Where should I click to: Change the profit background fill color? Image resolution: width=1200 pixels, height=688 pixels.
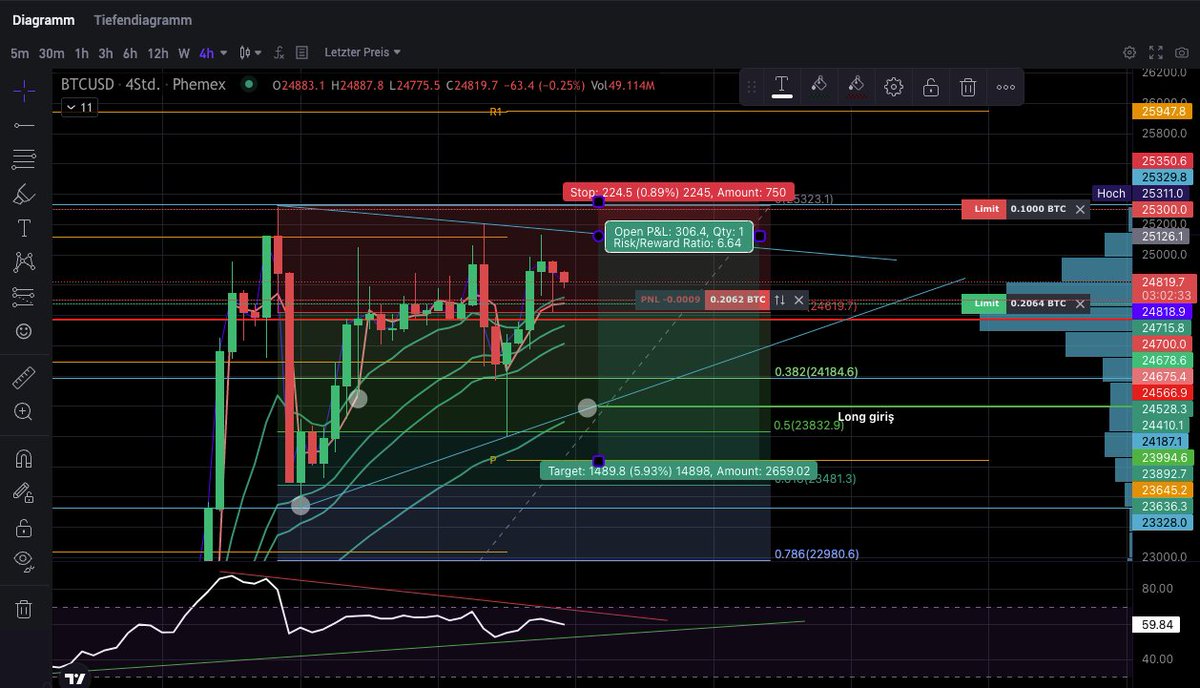coord(818,87)
